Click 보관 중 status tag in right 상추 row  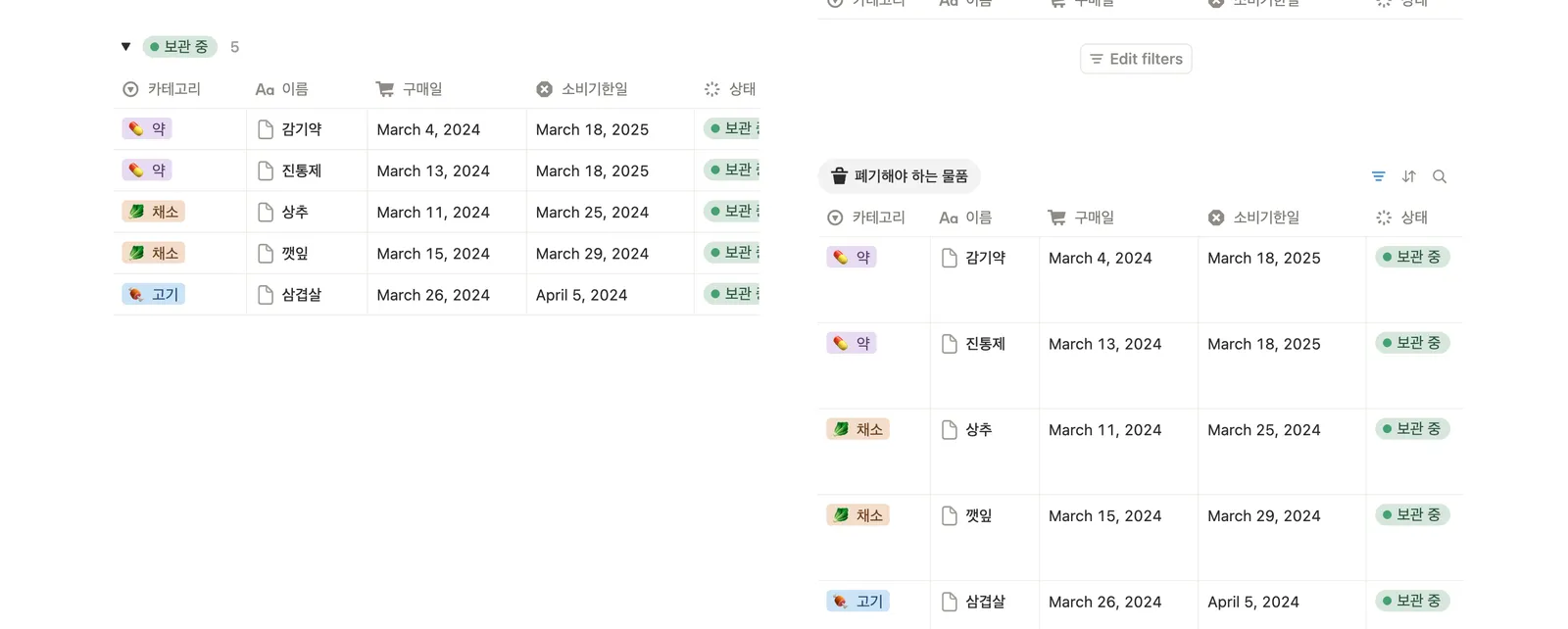coord(1412,428)
